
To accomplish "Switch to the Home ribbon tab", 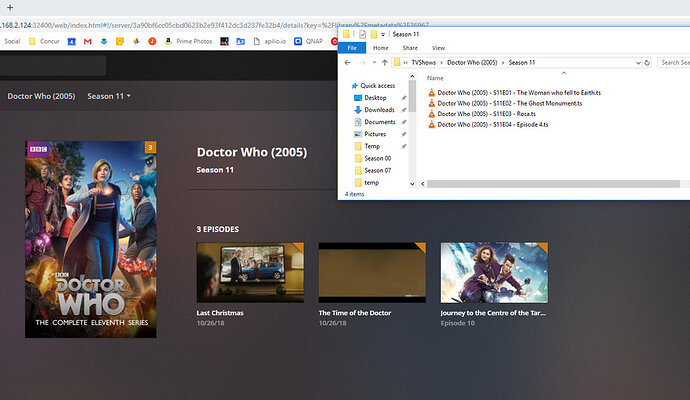I will point(381,48).
